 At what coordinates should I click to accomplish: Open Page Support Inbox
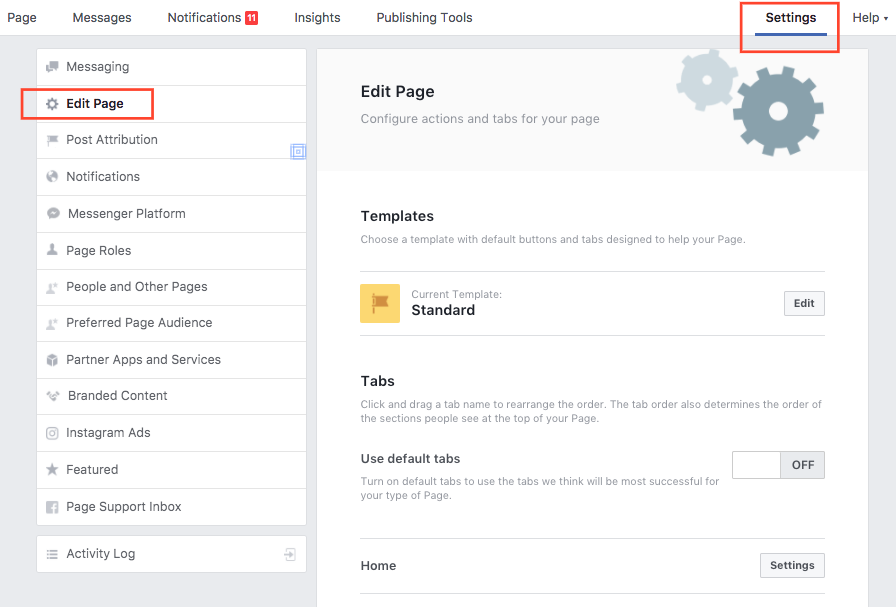coord(171,506)
